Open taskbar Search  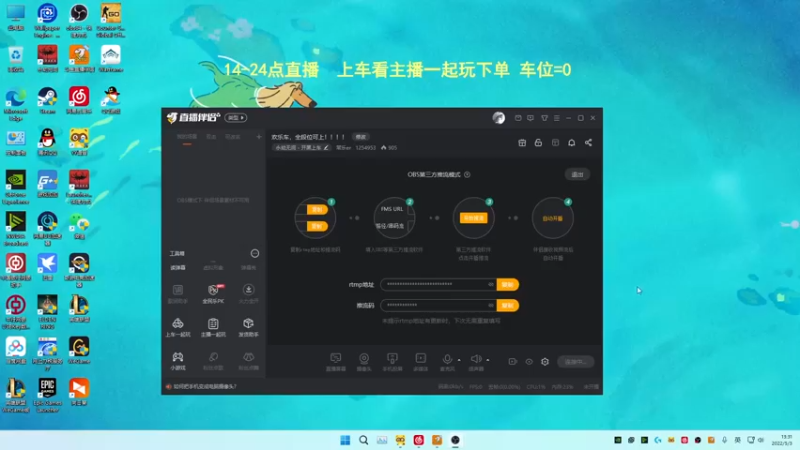coord(363,440)
